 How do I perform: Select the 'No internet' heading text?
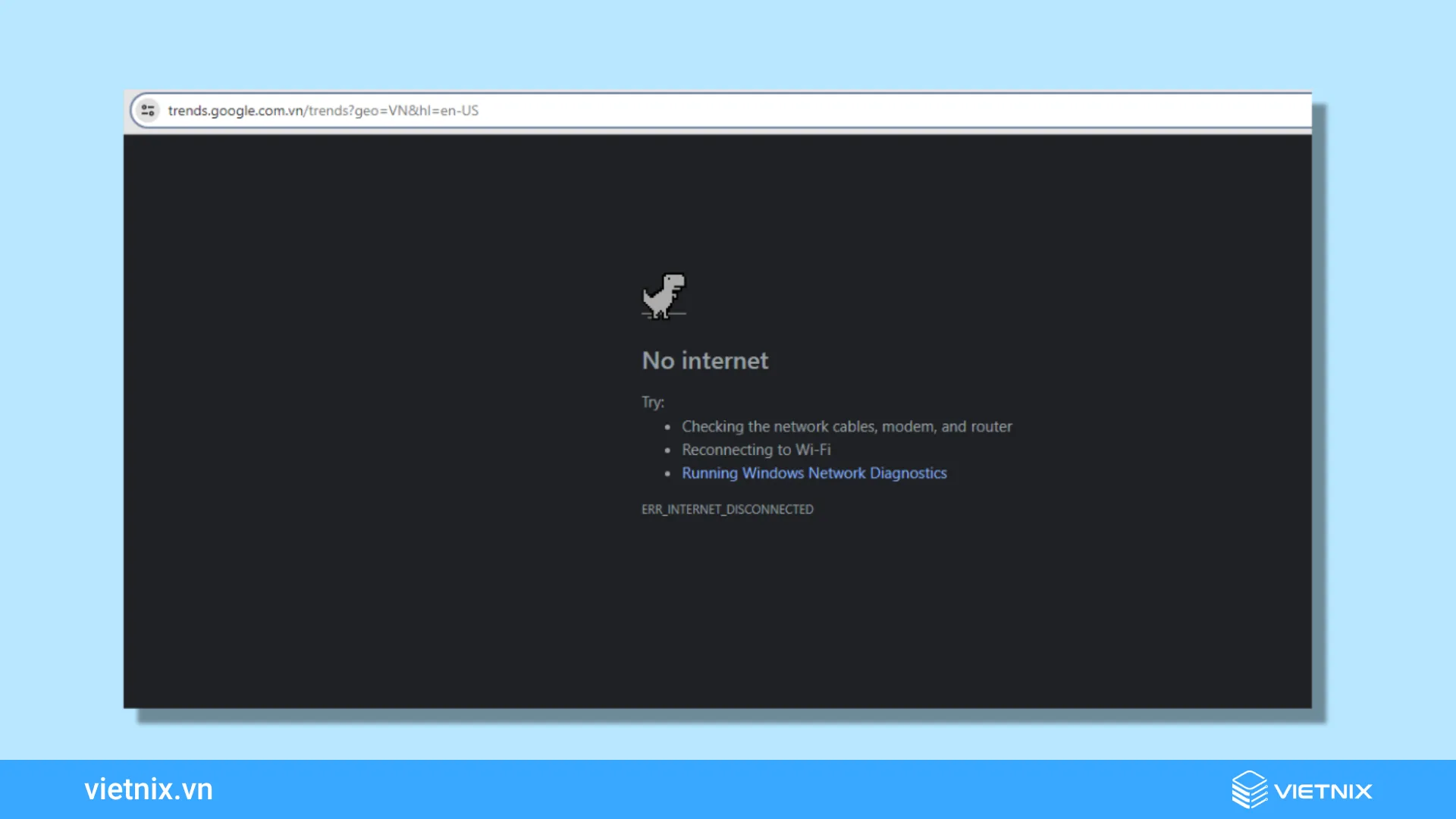704,361
